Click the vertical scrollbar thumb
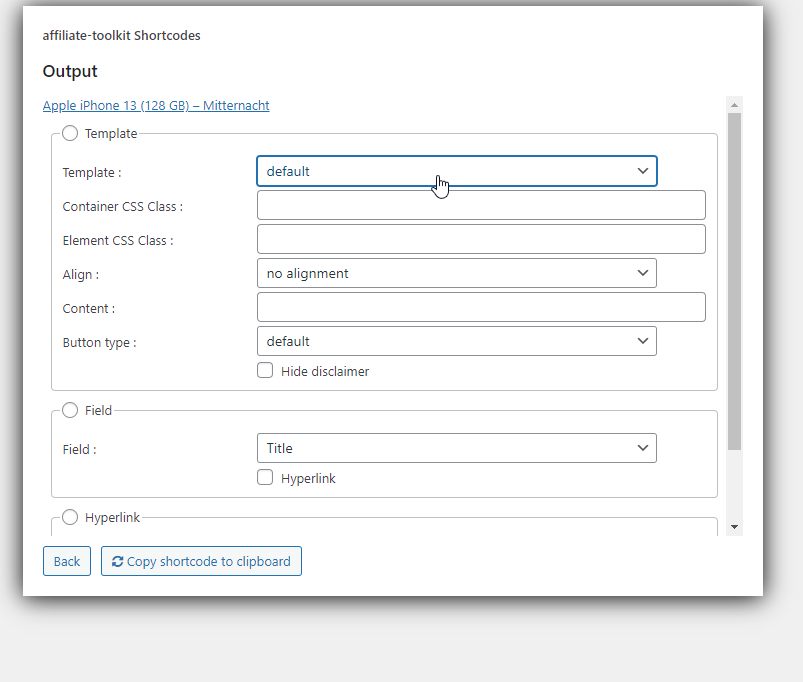Screen dimensions: 803x682 734,282
